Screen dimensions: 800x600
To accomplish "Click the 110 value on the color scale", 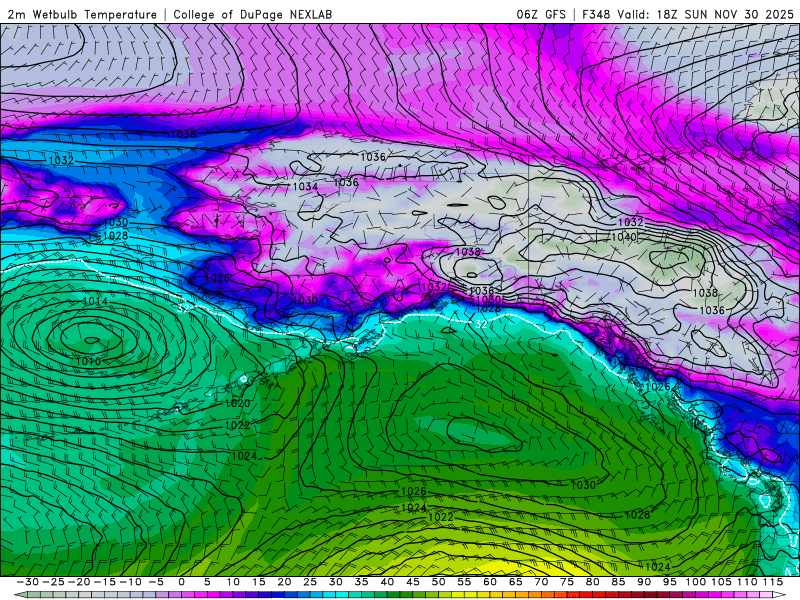I will coord(747,582).
